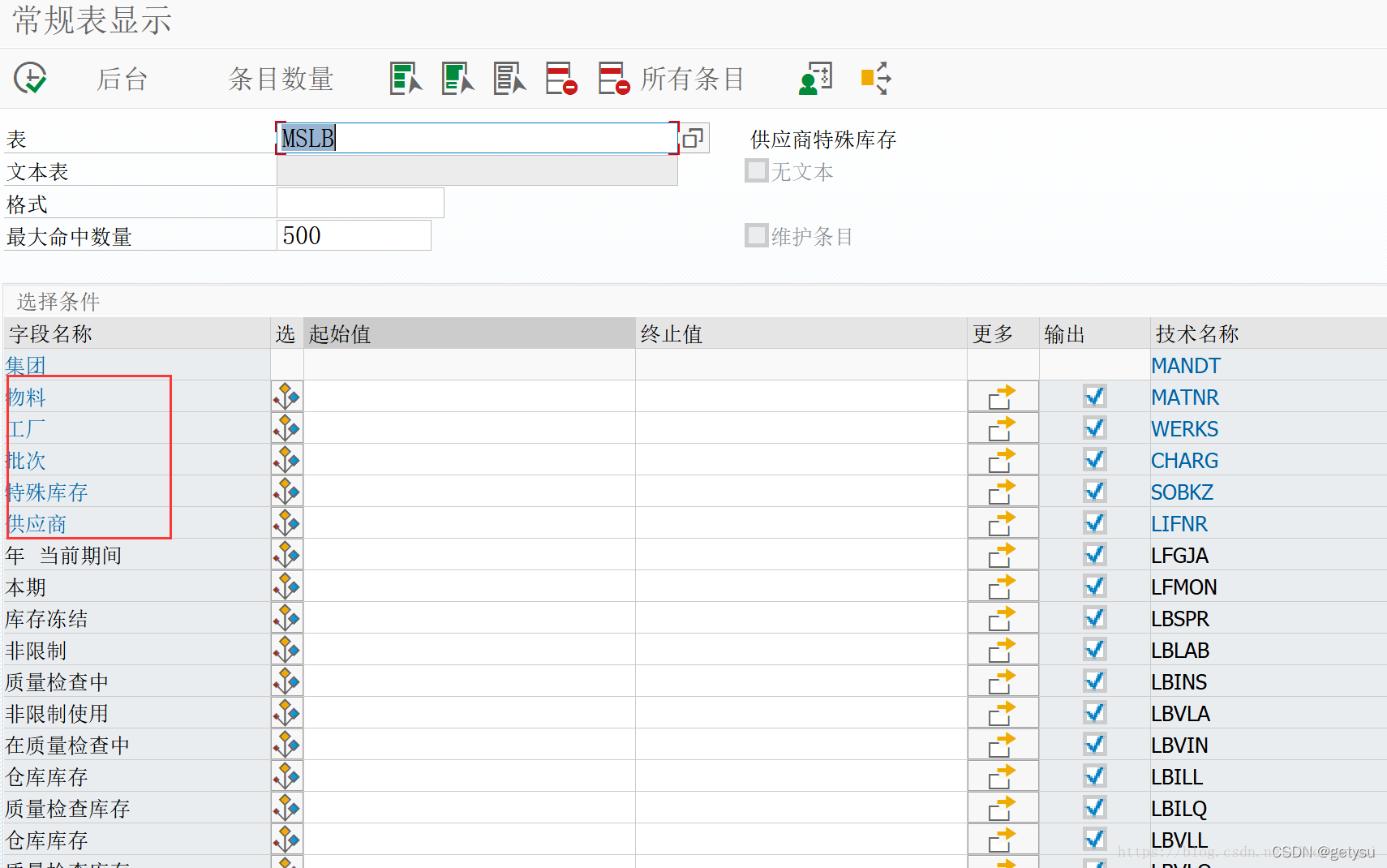The width and height of the screenshot is (1387, 868).
Task: Click the 终止值 column header
Action: 801,333
